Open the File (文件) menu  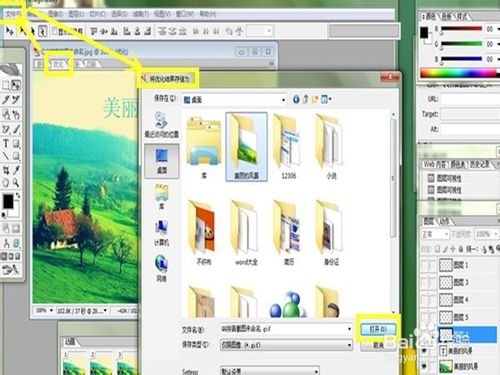[13, 14]
